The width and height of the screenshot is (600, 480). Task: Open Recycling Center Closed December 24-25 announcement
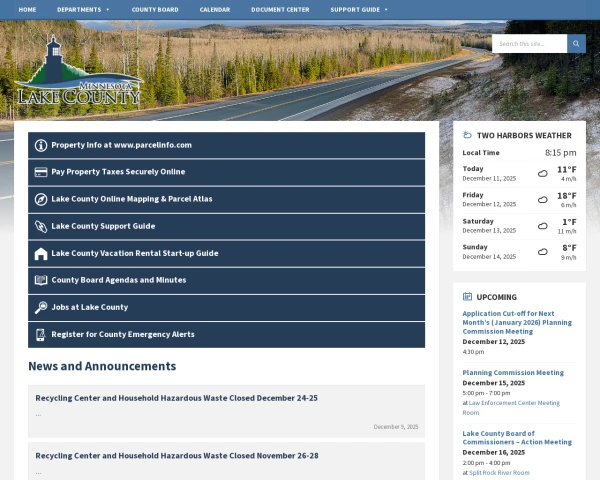tap(176, 398)
